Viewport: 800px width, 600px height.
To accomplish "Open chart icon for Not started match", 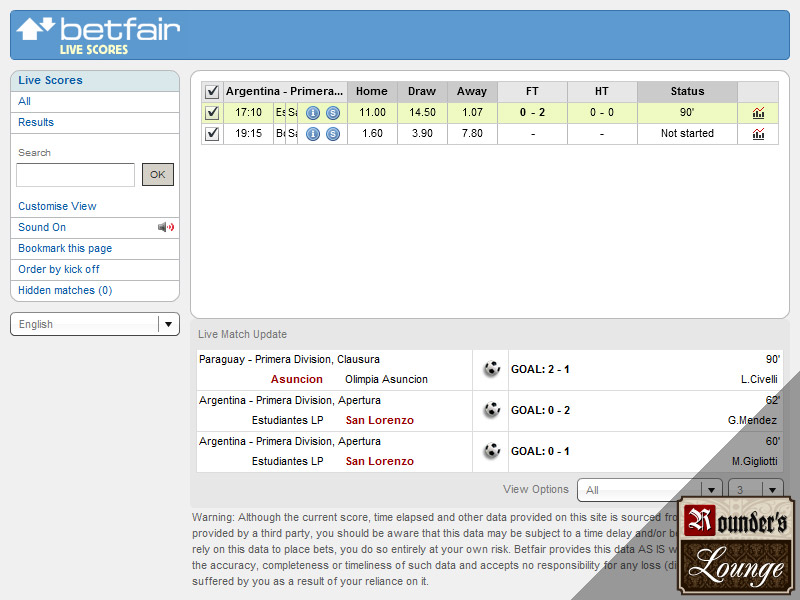I will (758, 134).
